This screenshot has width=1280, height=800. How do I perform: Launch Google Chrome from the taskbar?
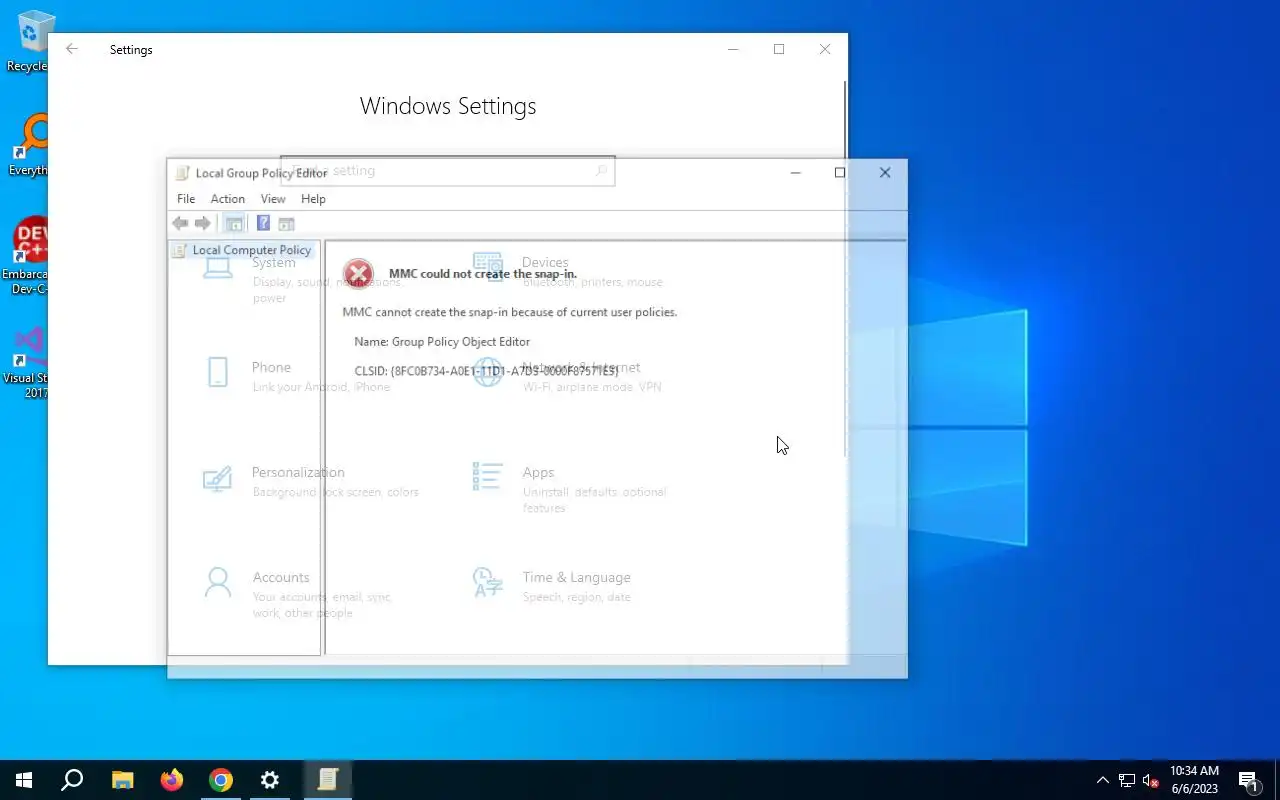click(221, 780)
